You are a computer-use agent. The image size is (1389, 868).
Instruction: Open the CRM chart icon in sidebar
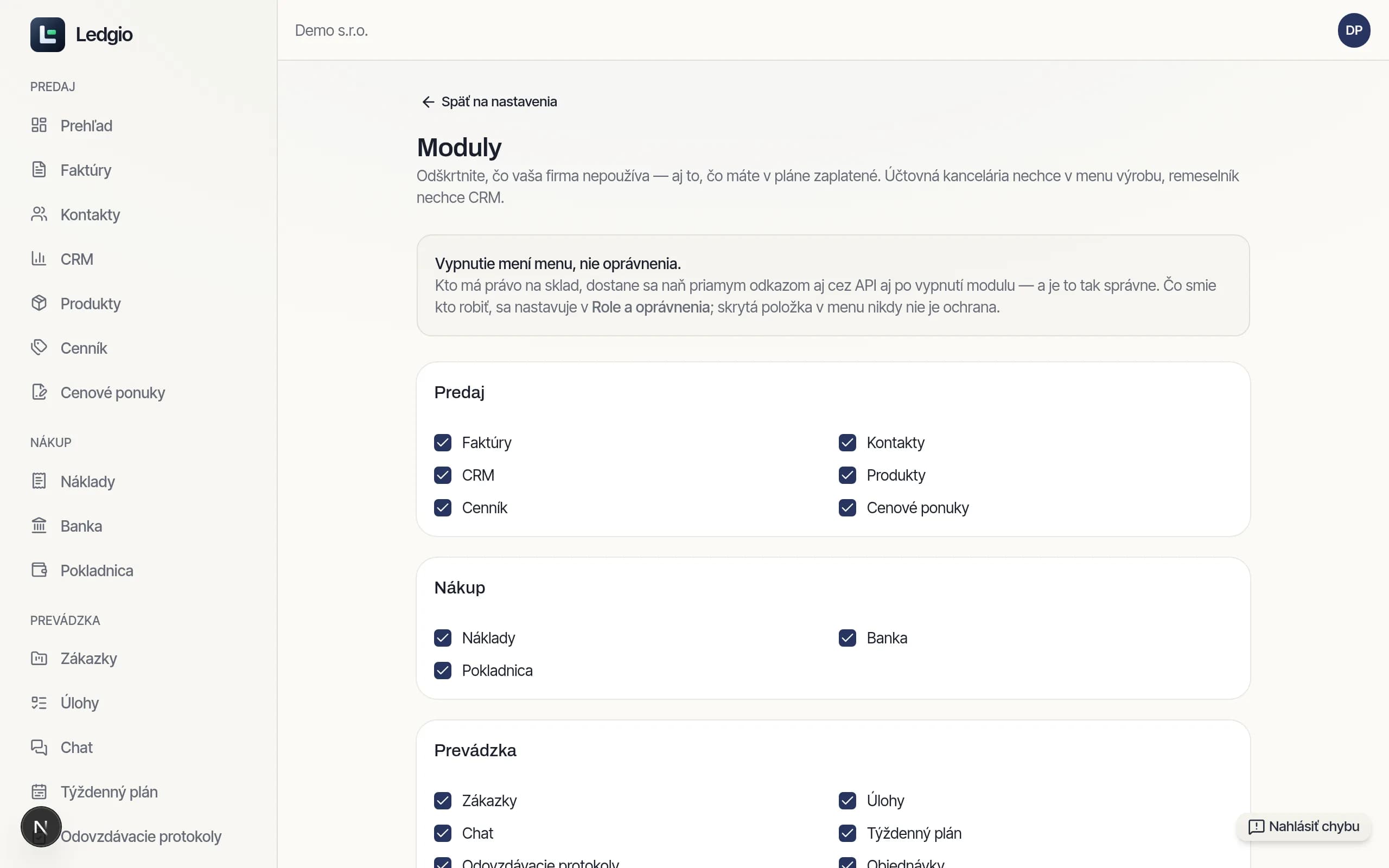[x=39, y=258]
